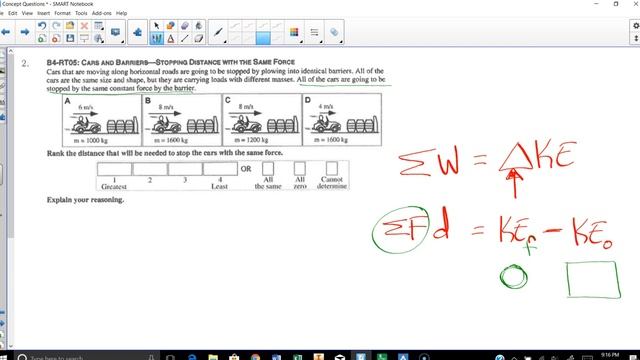Open the Format menu

point(62,13)
